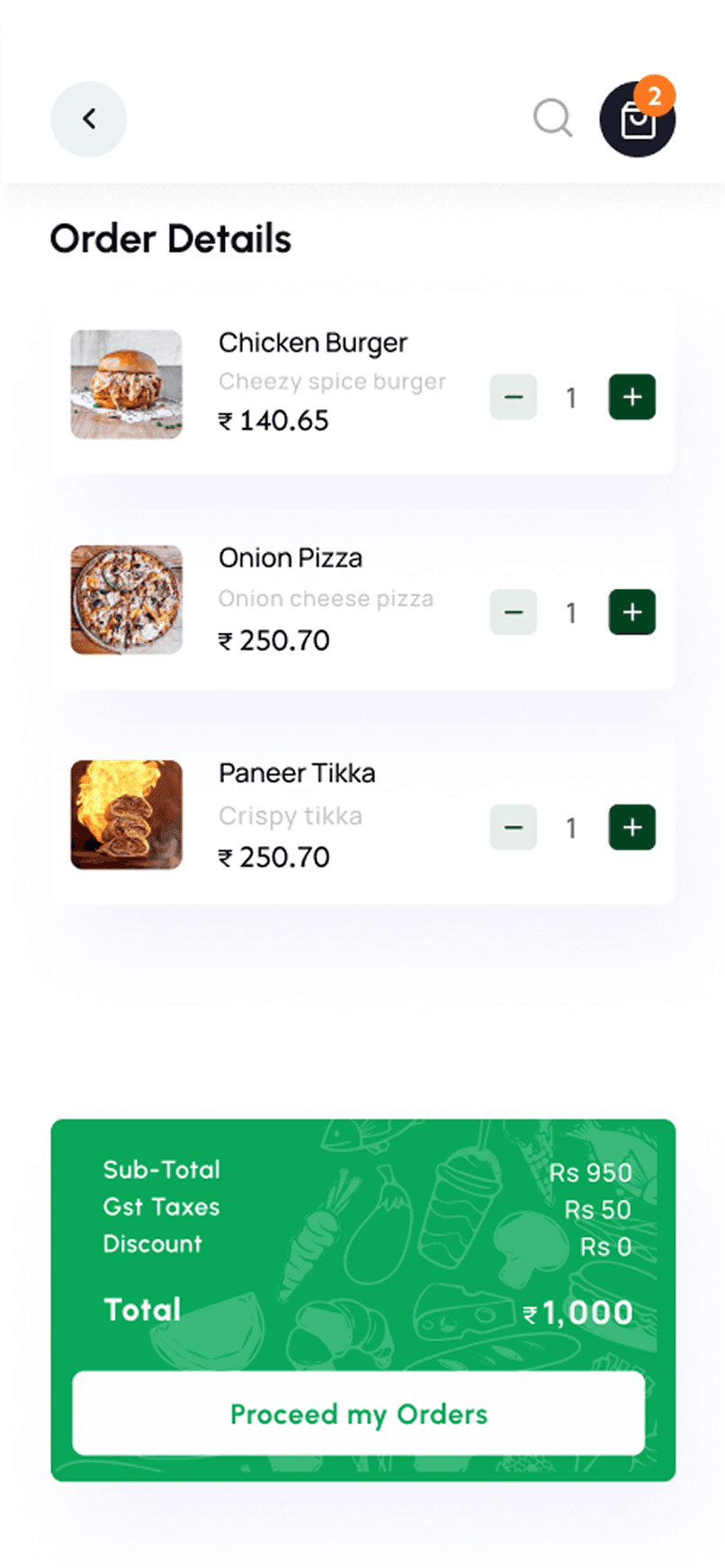This screenshot has width=725, height=1568.
Task: Decrease Chicken Burger quantity with minus
Action: click(514, 397)
